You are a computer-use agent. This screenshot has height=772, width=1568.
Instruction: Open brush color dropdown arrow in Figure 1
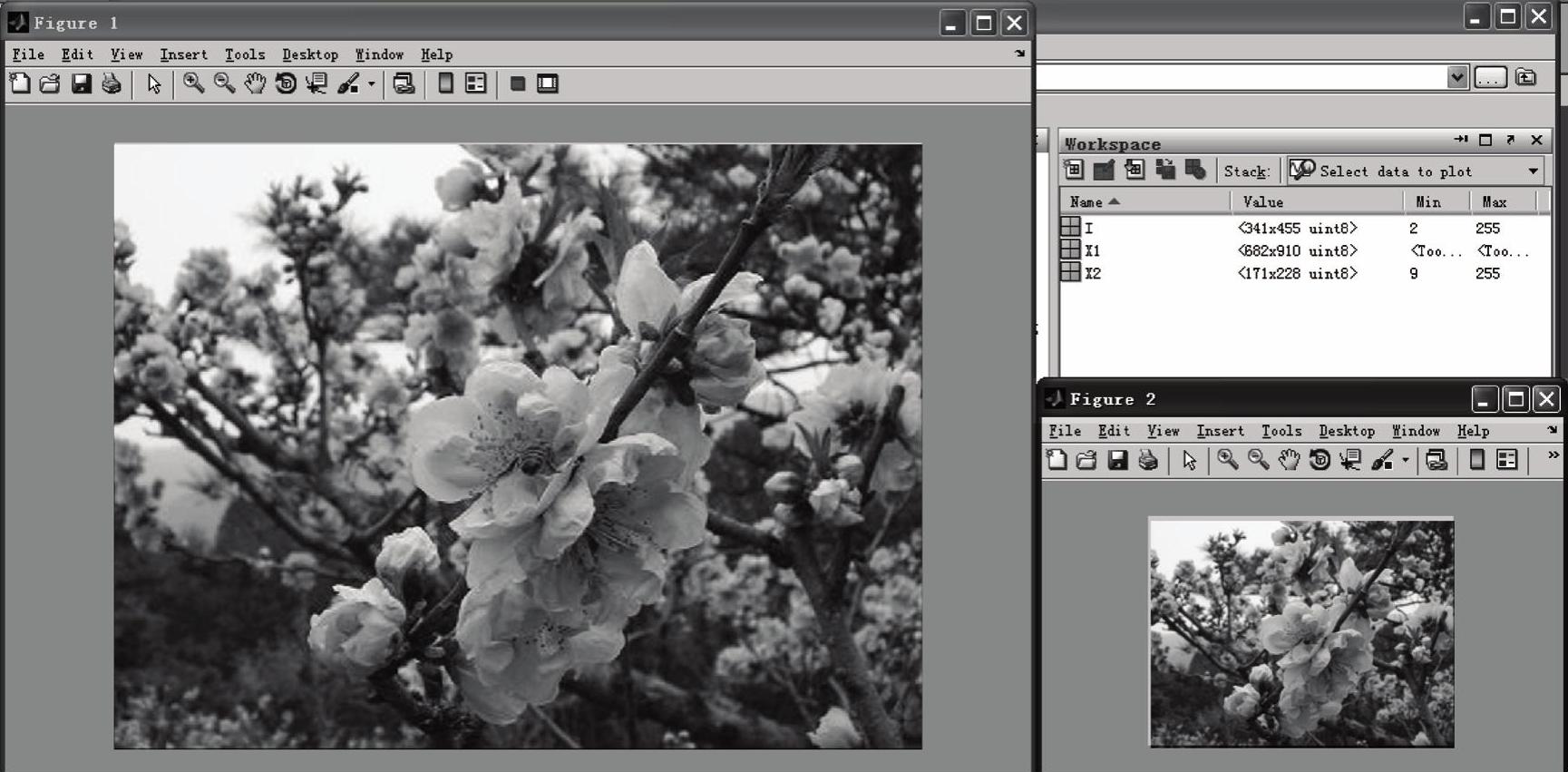[371, 84]
